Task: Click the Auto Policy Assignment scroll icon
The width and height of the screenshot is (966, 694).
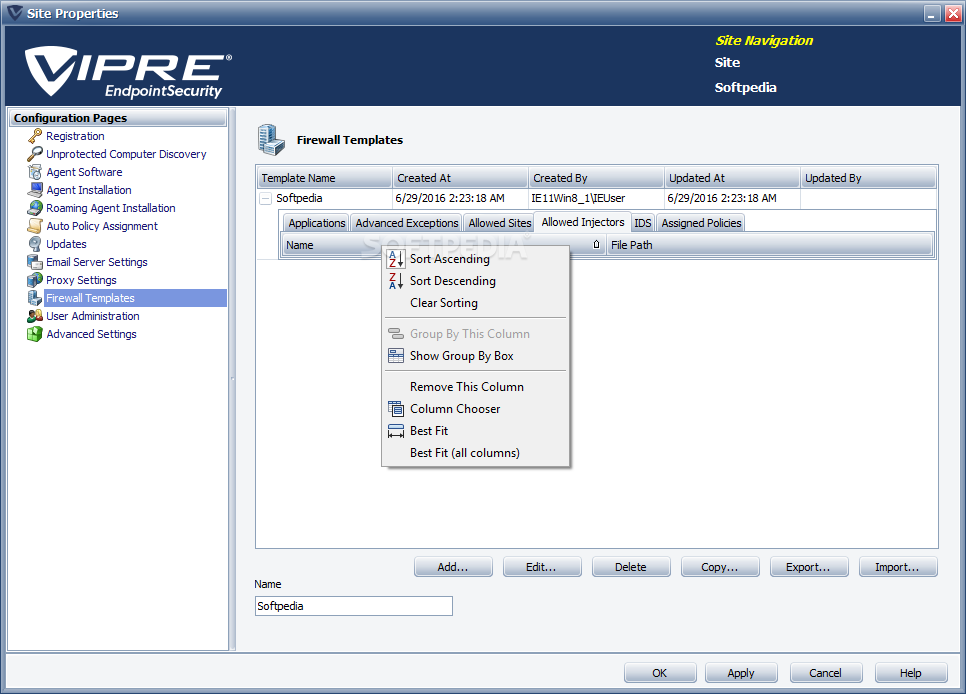Action: tap(35, 226)
